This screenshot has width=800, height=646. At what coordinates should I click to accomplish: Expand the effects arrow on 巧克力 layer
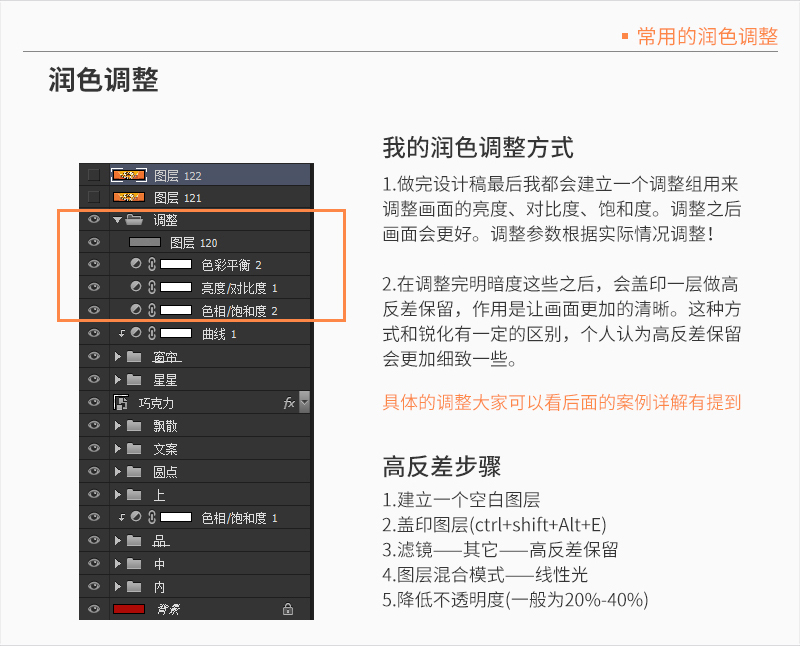tap(304, 403)
